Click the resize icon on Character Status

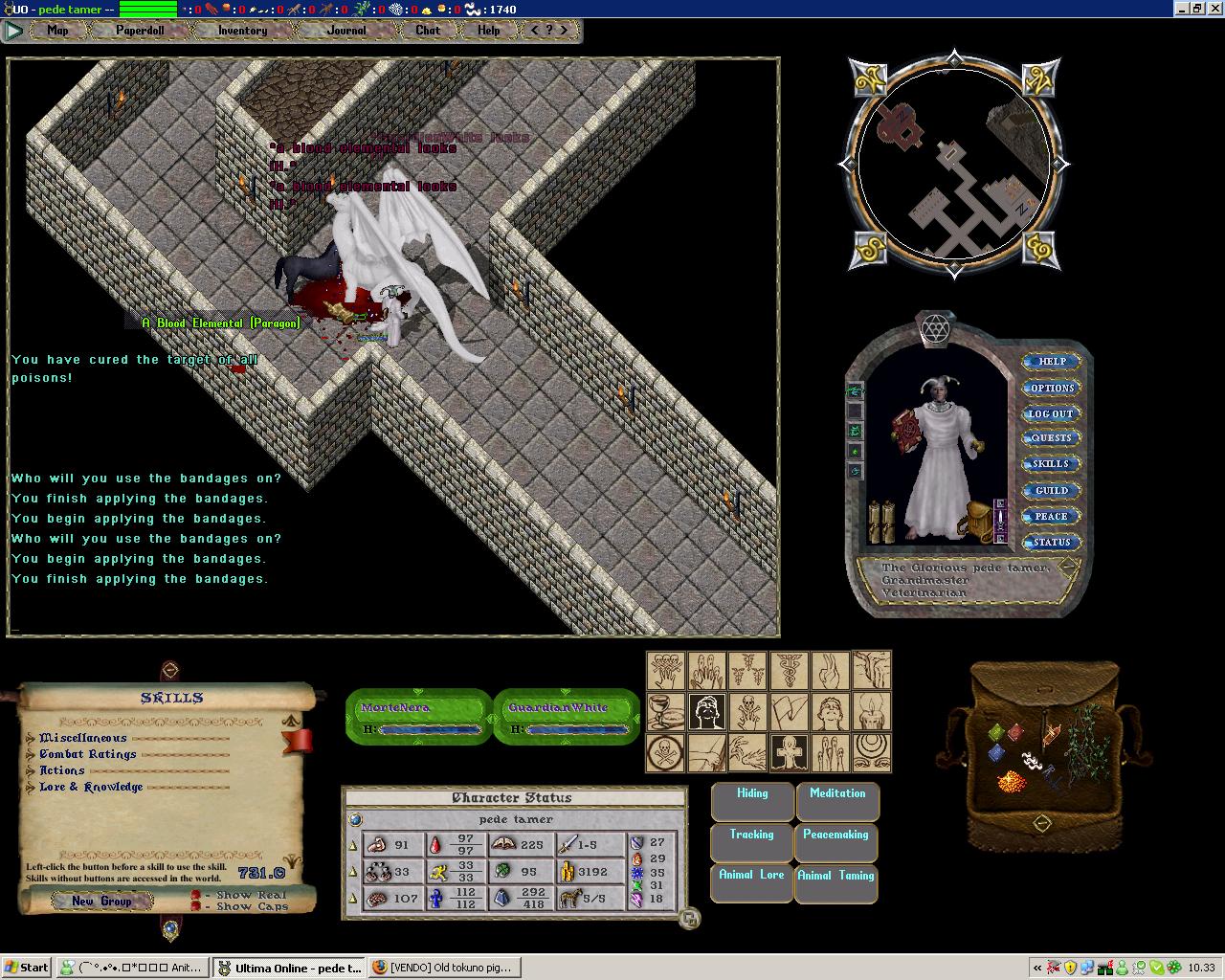point(688,919)
